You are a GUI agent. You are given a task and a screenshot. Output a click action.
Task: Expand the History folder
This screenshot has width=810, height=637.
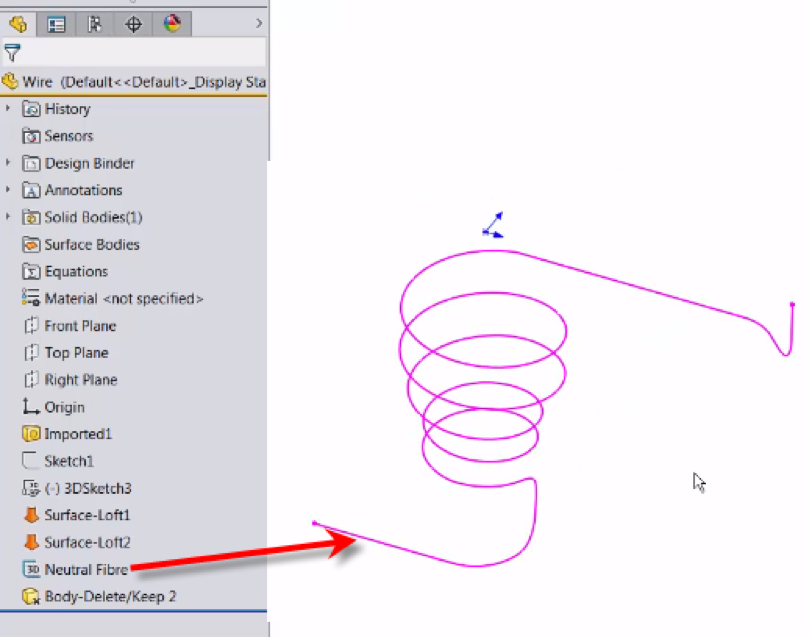(8, 108)
